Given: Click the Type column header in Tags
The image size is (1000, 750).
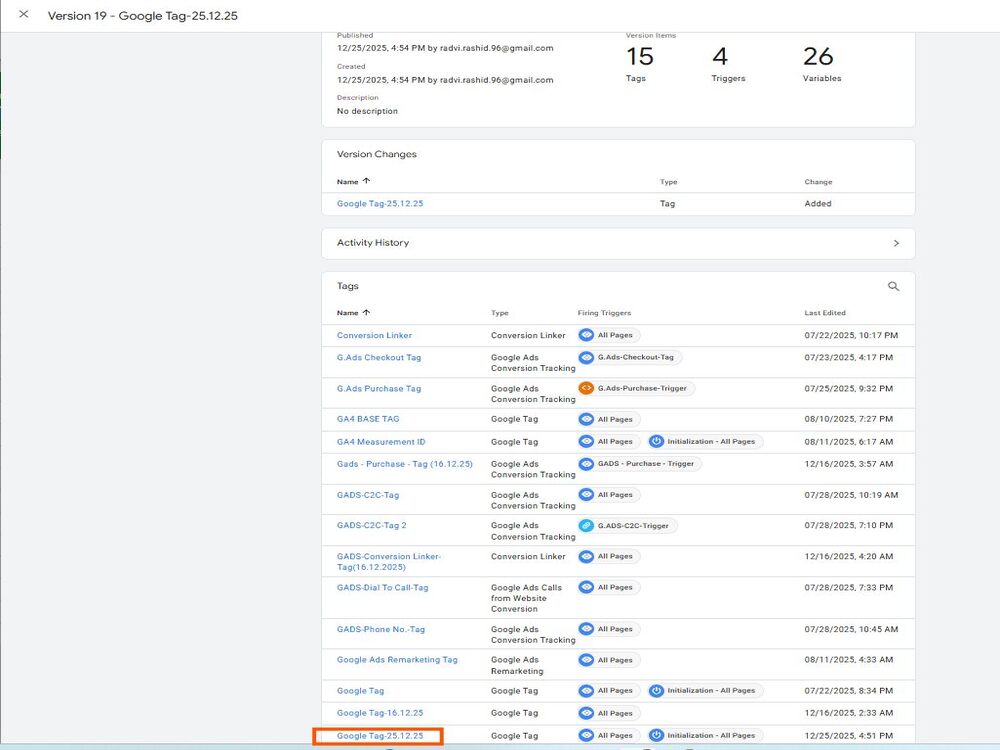Looking at the screenshot, I should pyautogui.click(x=500, y=313).
